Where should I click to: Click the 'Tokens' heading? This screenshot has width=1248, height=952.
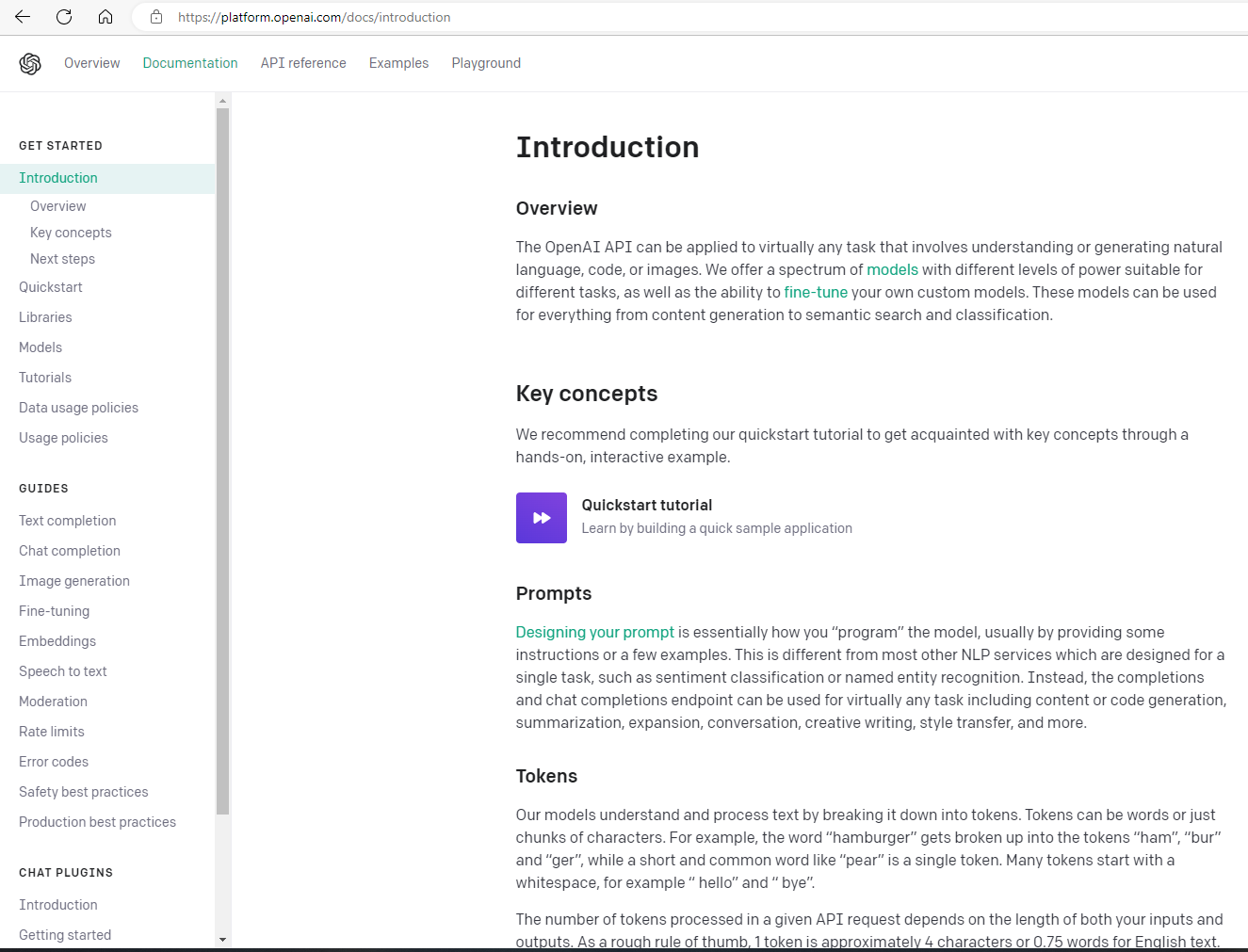546,776
